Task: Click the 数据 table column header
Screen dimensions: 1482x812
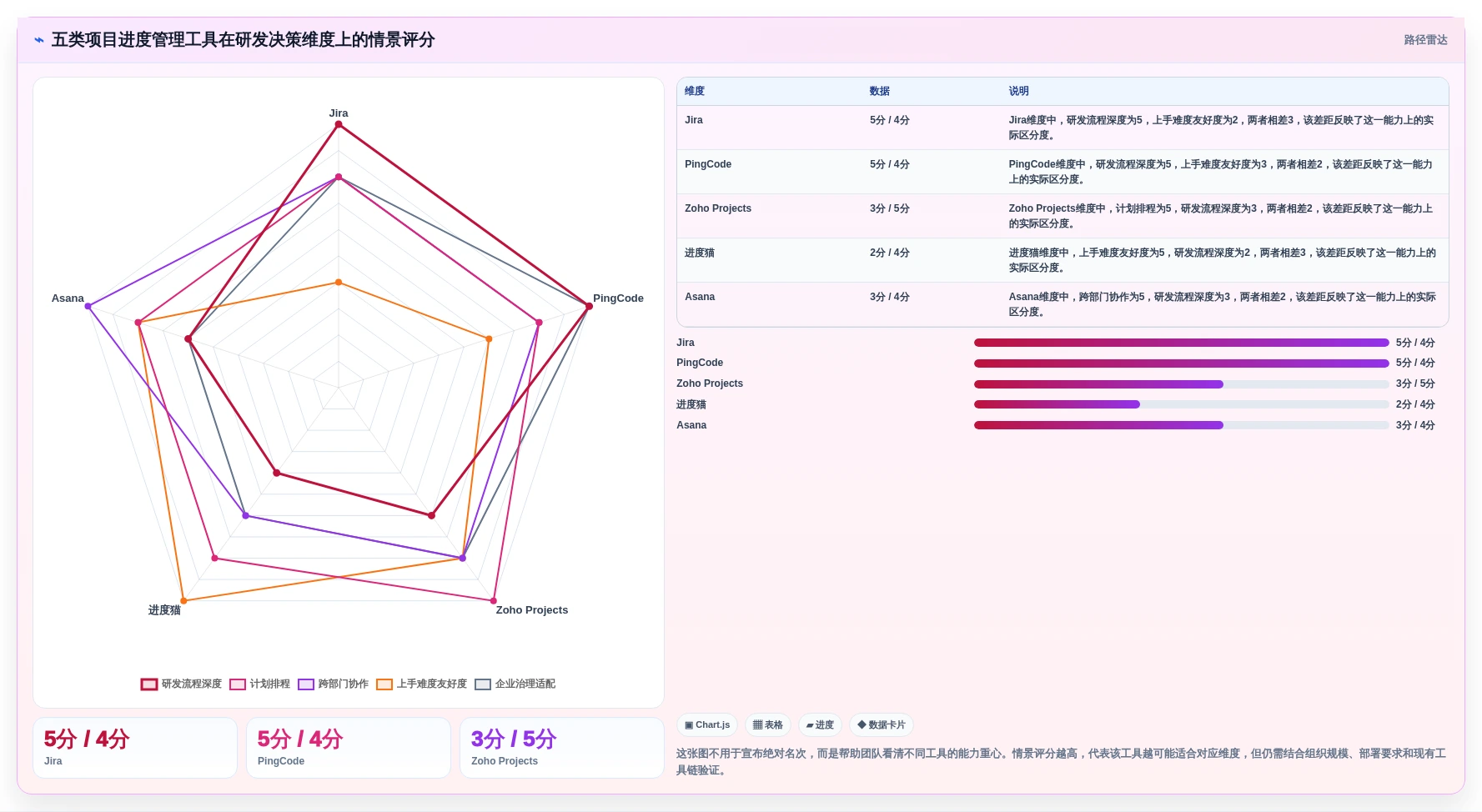Action: click(880, 91)
